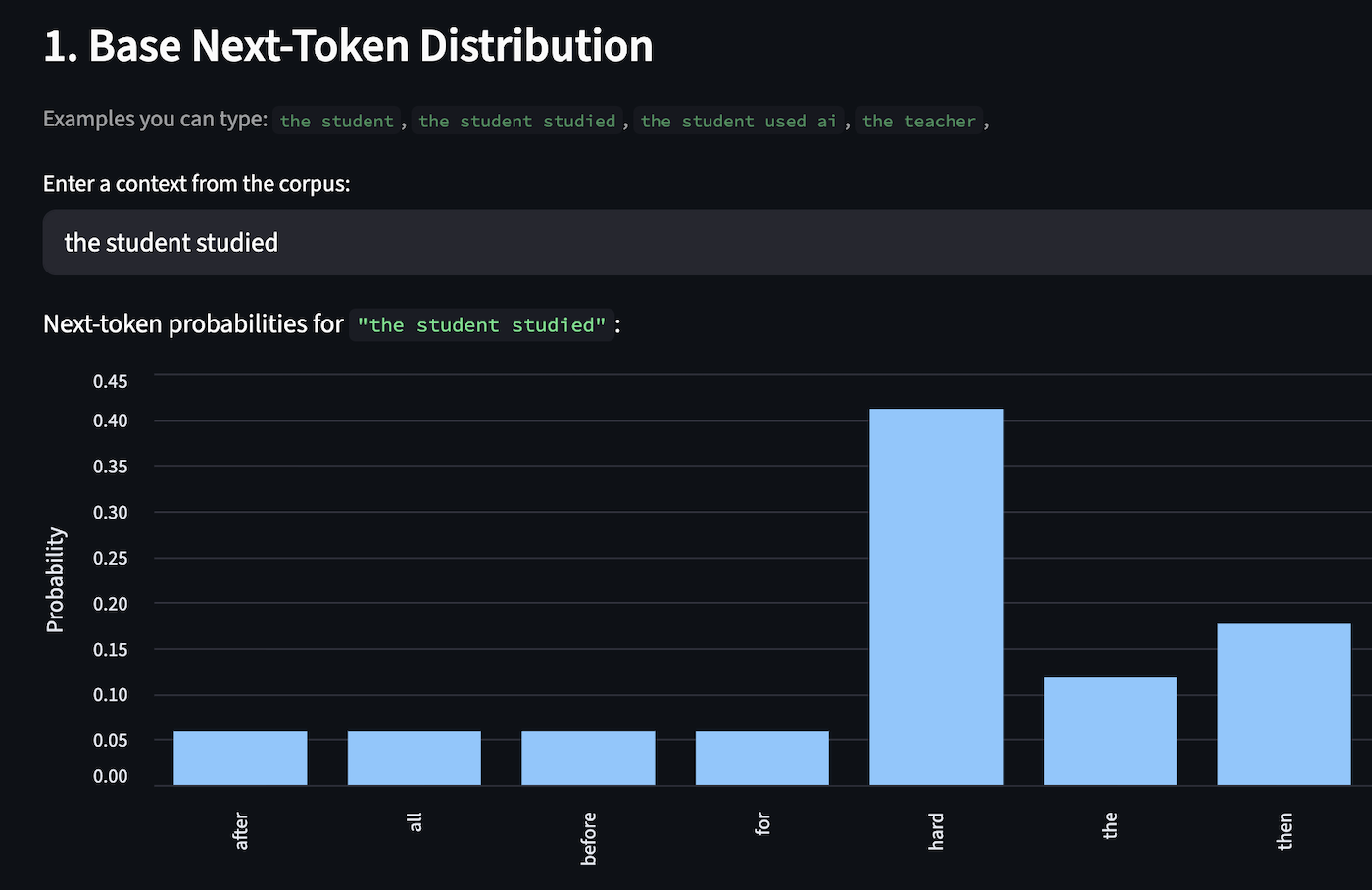Click the 'the student used ai' example
This screenshot has height=890, width=1372.
tap(738, 121)
